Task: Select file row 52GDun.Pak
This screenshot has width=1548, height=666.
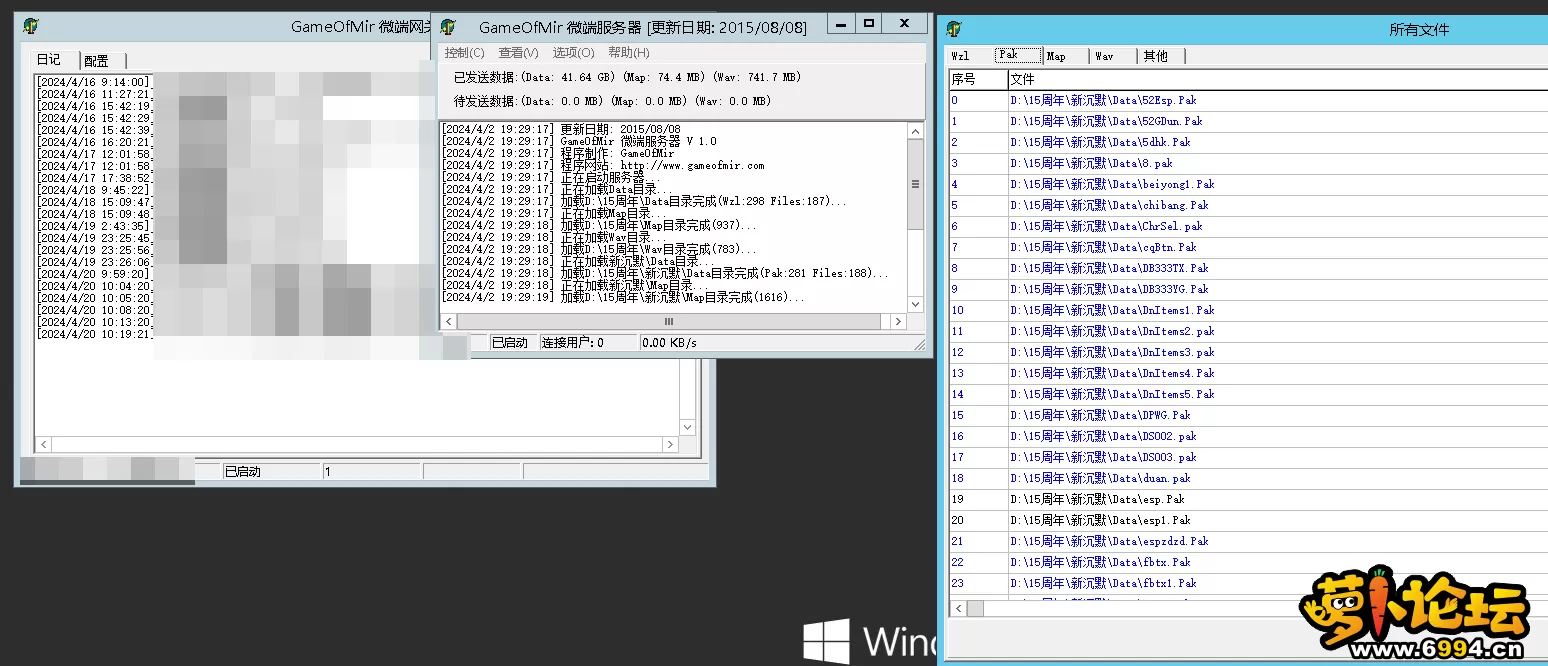Action: [1248, 121]
